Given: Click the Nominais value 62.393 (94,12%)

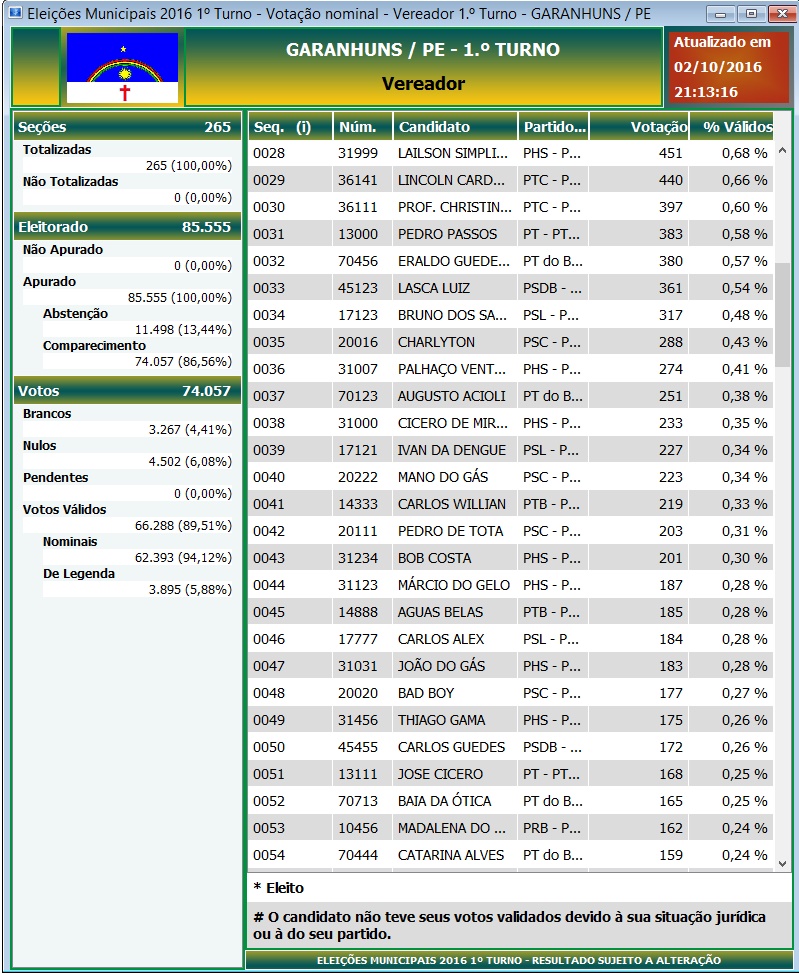Looking at the screenshot, I should tap(183, 558).
